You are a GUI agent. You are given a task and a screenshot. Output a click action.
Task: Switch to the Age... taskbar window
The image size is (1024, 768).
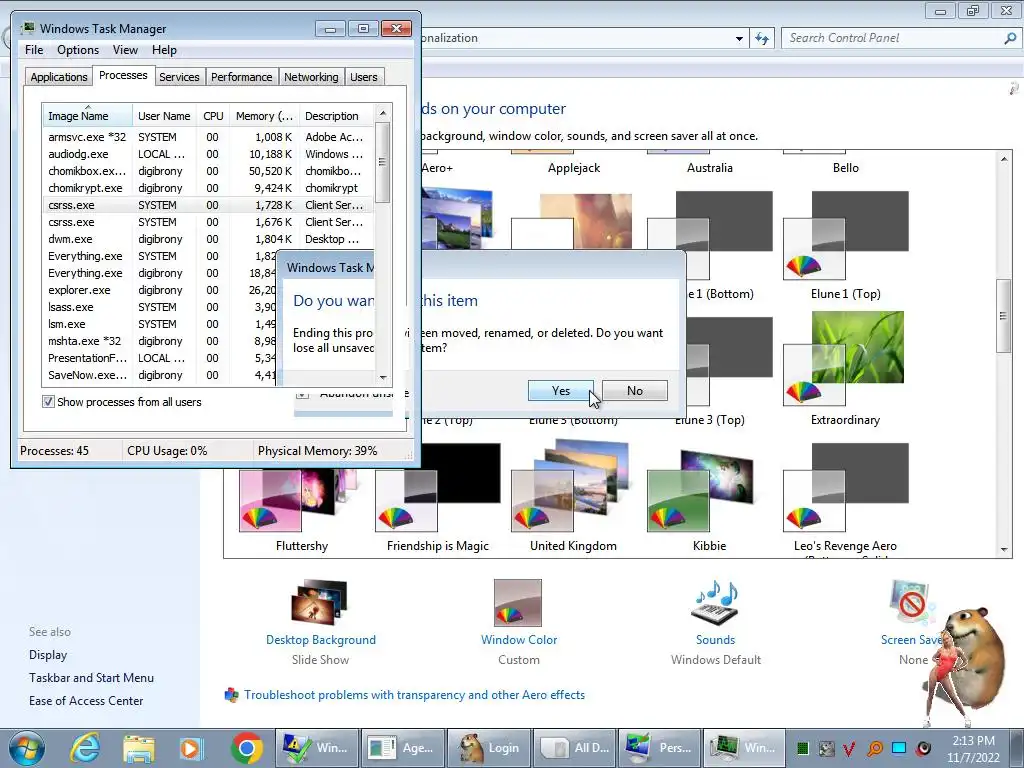402,748
